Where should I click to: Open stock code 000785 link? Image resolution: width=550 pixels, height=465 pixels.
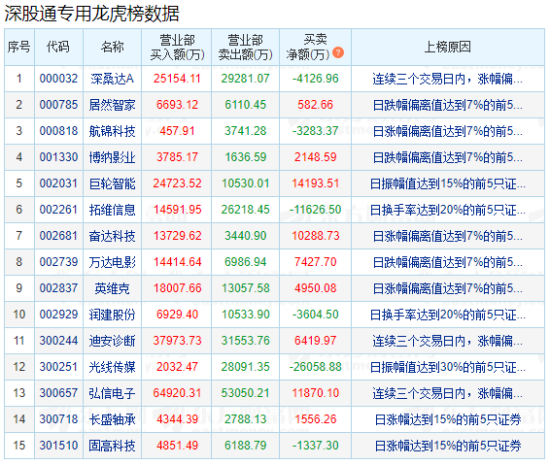(x=59, y=105)
